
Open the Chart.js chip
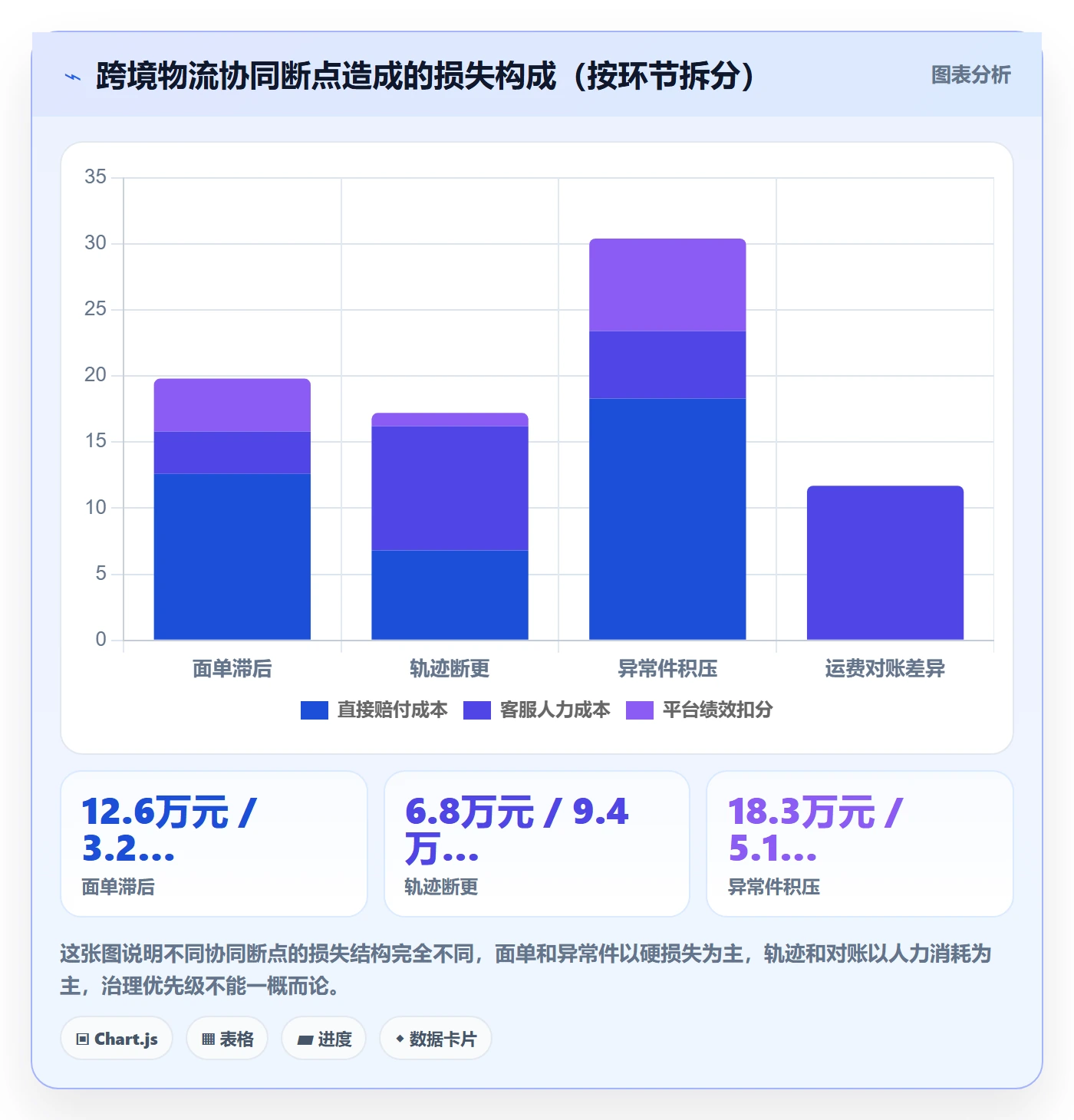coord(117,1039)
